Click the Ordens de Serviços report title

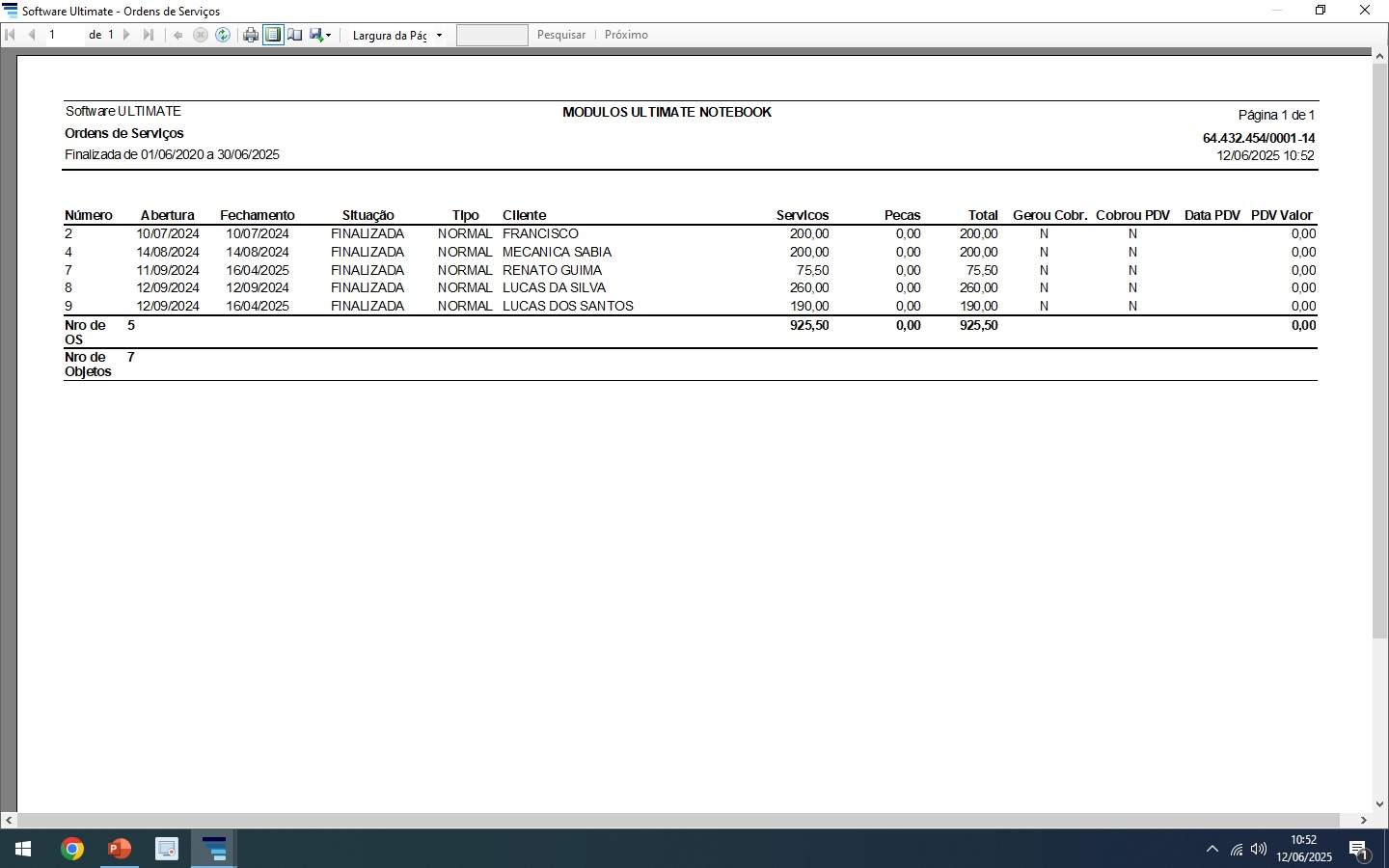tap(123, 133)
